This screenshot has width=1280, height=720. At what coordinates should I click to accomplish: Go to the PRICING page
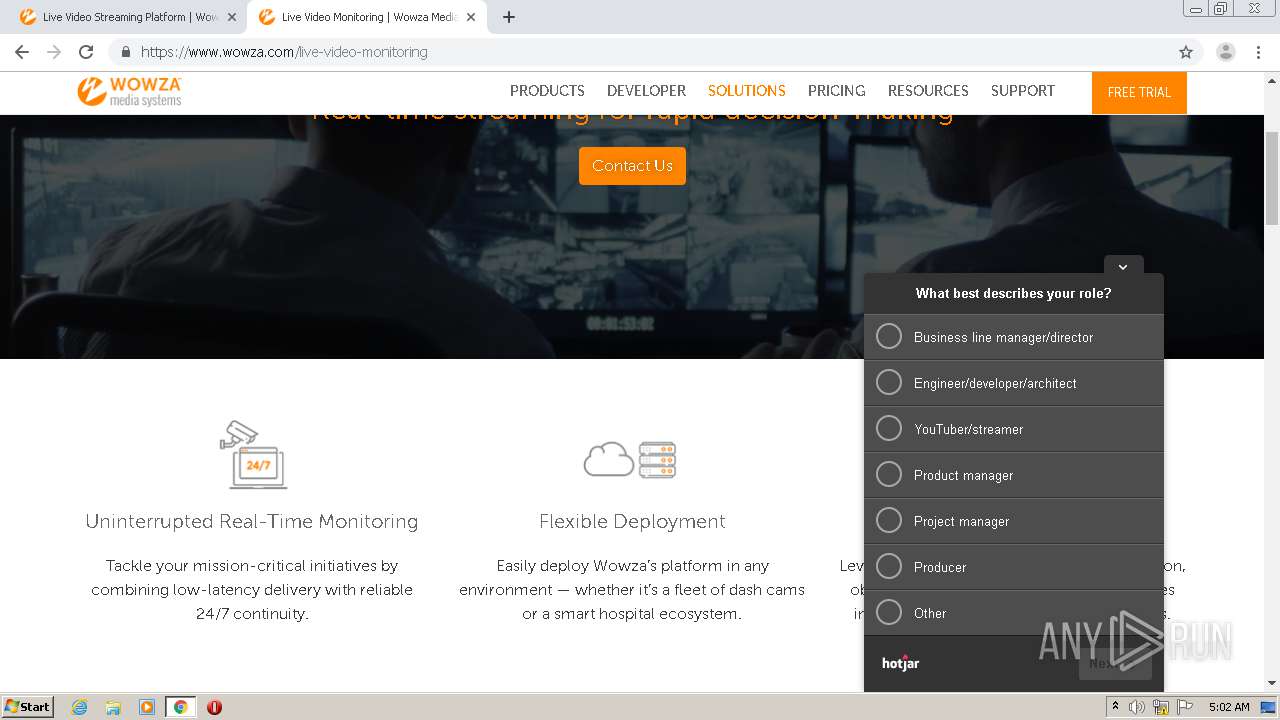pos(836,91)
